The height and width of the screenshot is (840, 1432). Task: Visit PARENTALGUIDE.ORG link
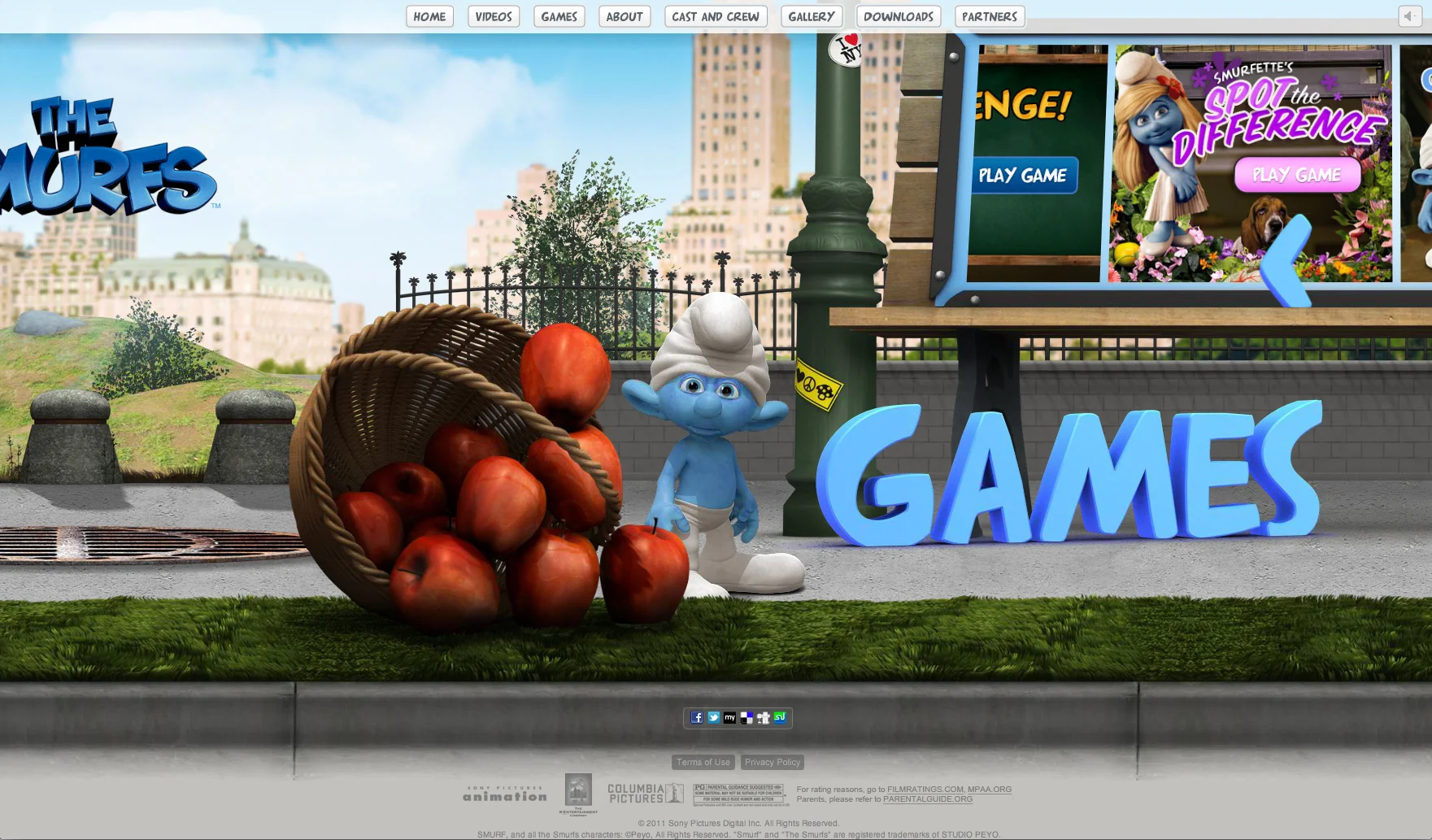coord(928,799)
